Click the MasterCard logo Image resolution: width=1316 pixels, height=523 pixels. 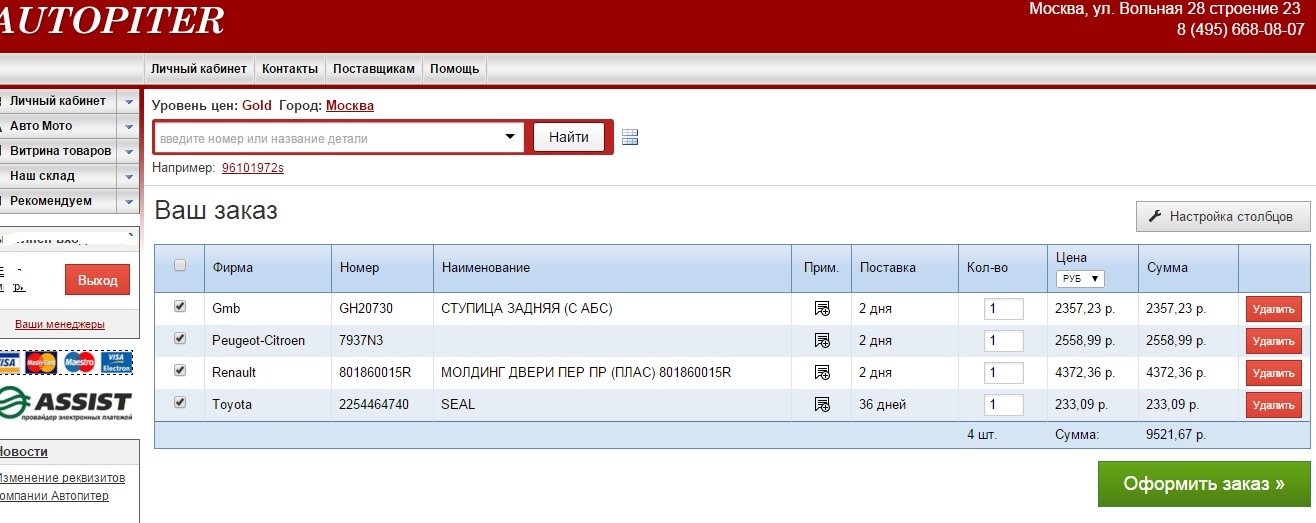coord(40,362)
